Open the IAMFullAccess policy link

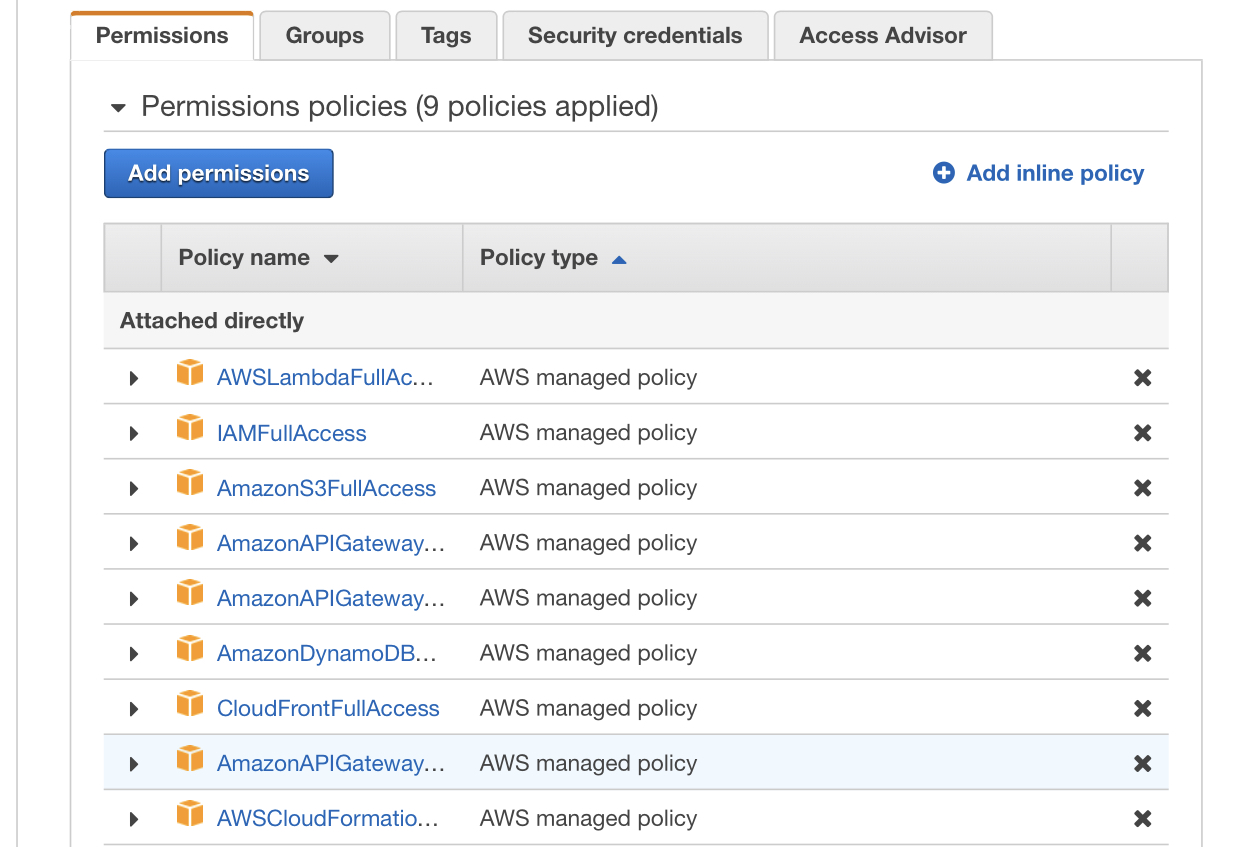(x=292, y=433)
